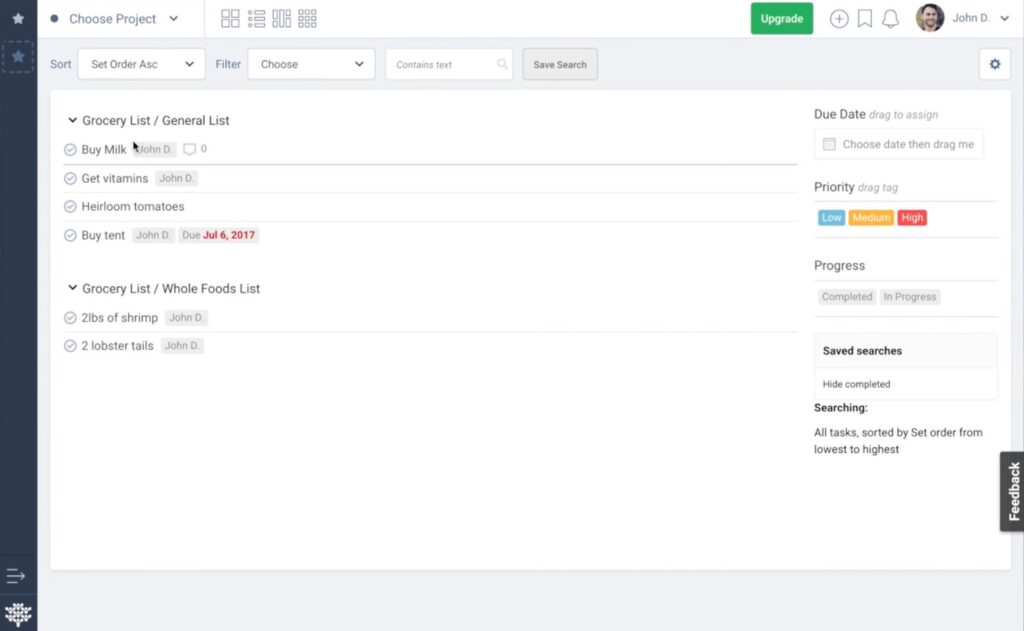Open the Set Order Asc sort dropdown
Image resolution: width=1024 pixels, height=631 pixels.
141,64
